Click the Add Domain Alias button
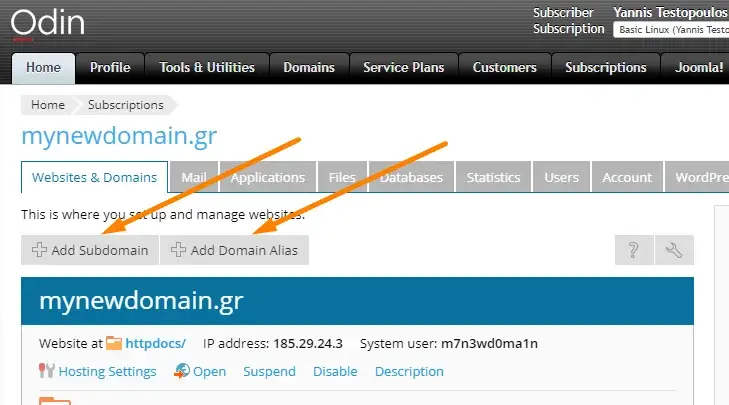Screen dimensions: 729x405 (234, 250)
